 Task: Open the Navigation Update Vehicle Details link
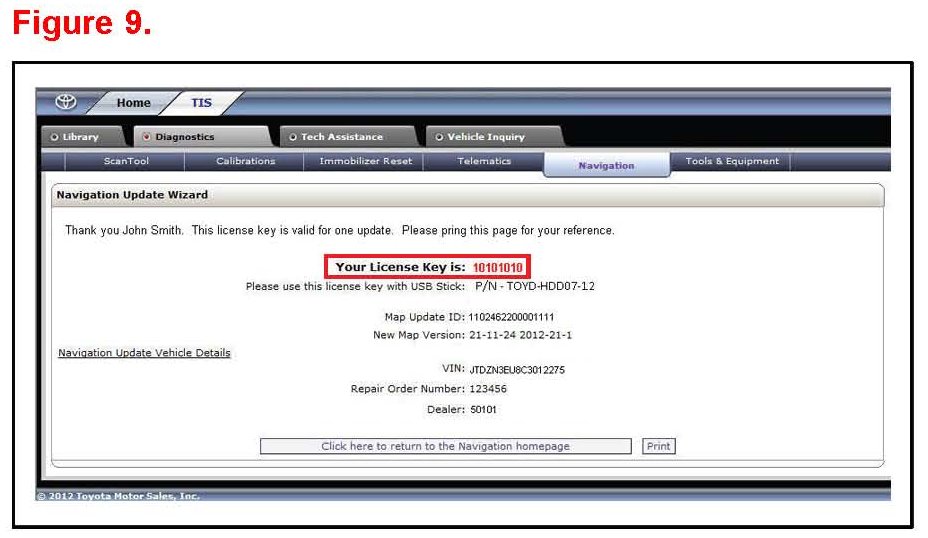pos(144,353)
